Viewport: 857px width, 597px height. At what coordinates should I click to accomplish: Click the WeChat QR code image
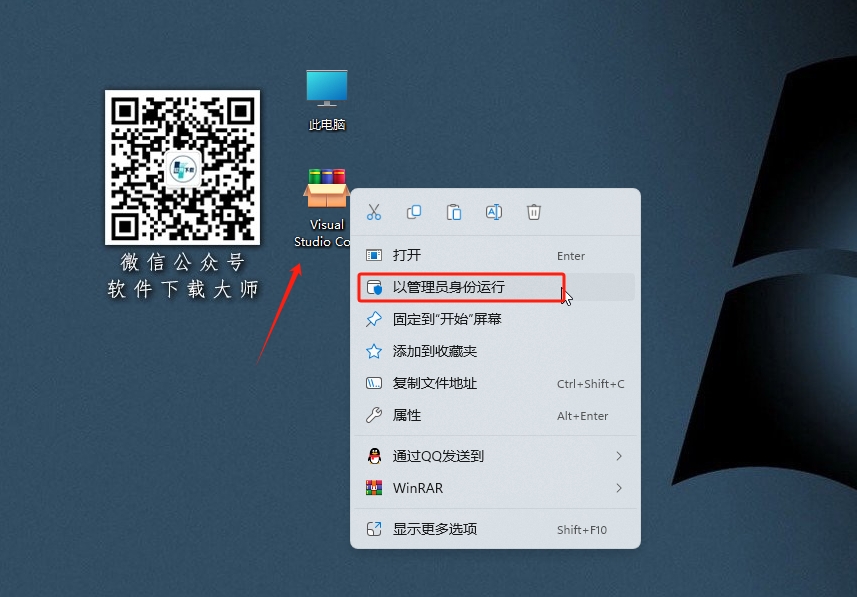(x=183, y=167)
